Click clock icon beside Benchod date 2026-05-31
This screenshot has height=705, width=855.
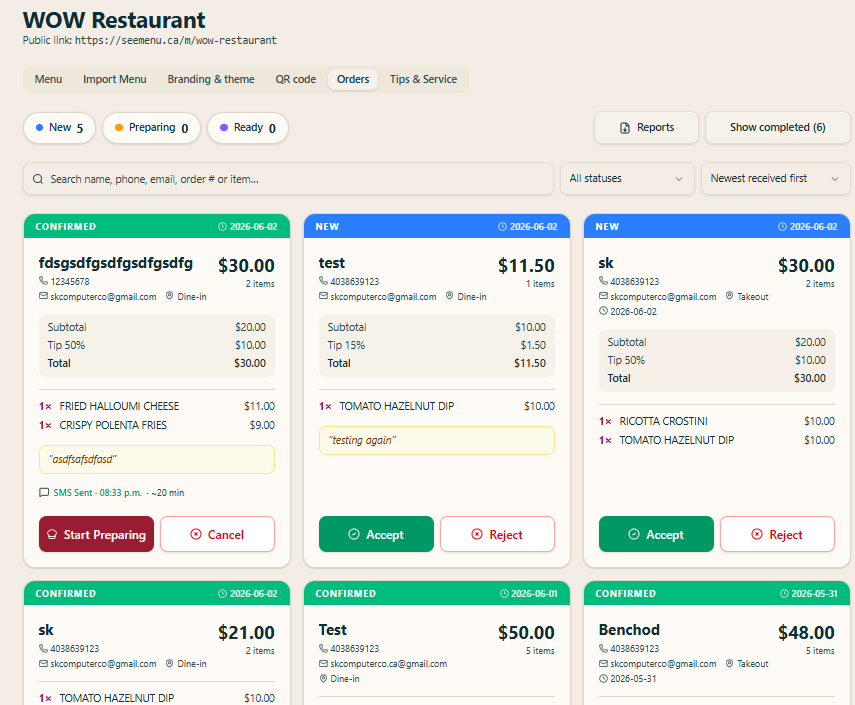pos(603,679)
